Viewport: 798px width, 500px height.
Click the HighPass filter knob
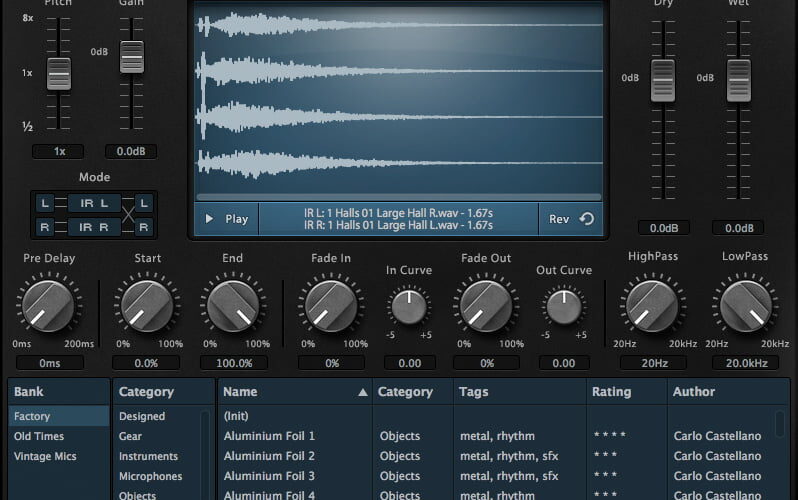tap(652, 306)
